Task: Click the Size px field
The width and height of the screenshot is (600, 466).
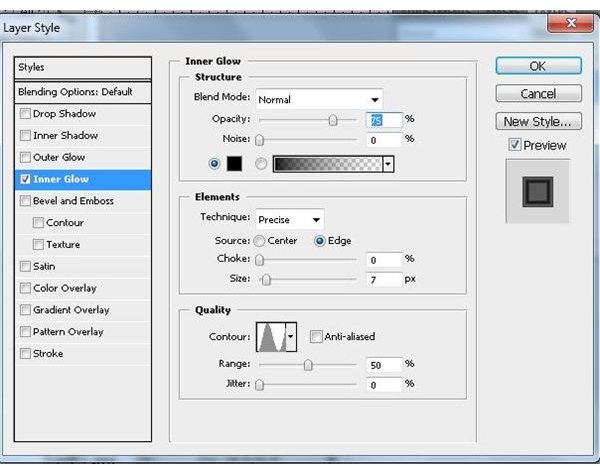Action: click(384, 280)
